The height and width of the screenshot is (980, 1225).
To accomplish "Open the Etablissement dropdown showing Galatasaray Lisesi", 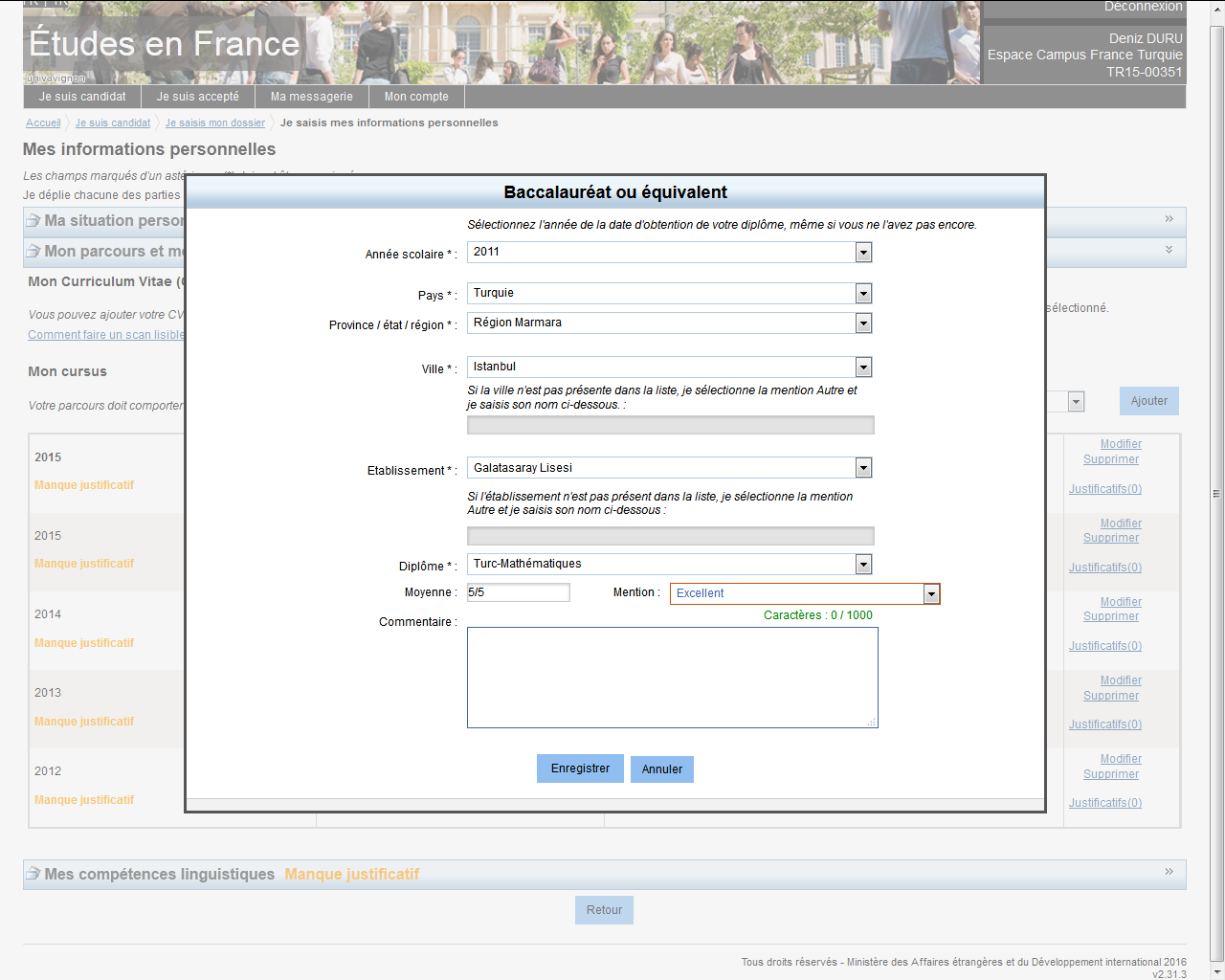I will 669,468.
